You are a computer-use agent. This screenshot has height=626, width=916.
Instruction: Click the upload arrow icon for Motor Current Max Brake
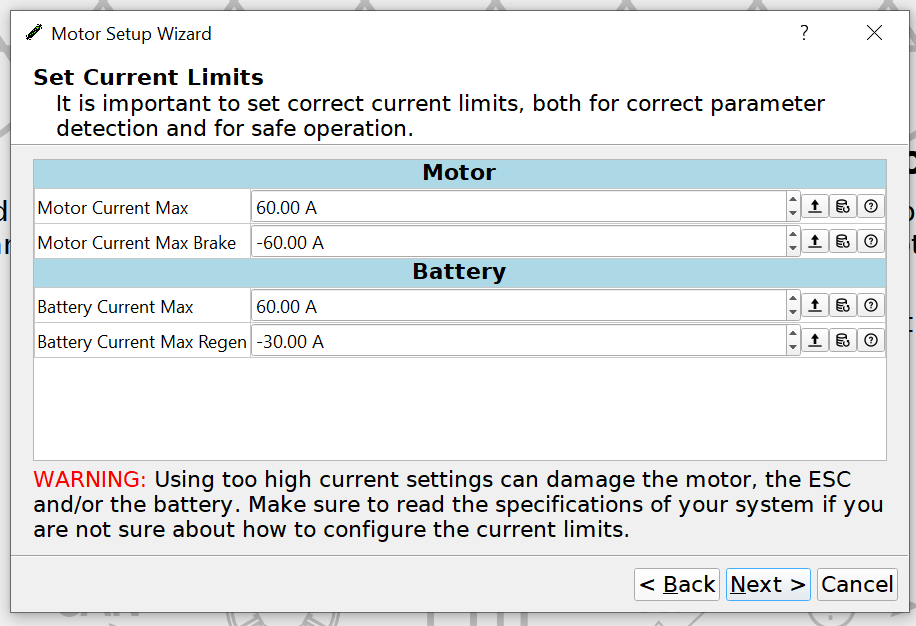815,241
